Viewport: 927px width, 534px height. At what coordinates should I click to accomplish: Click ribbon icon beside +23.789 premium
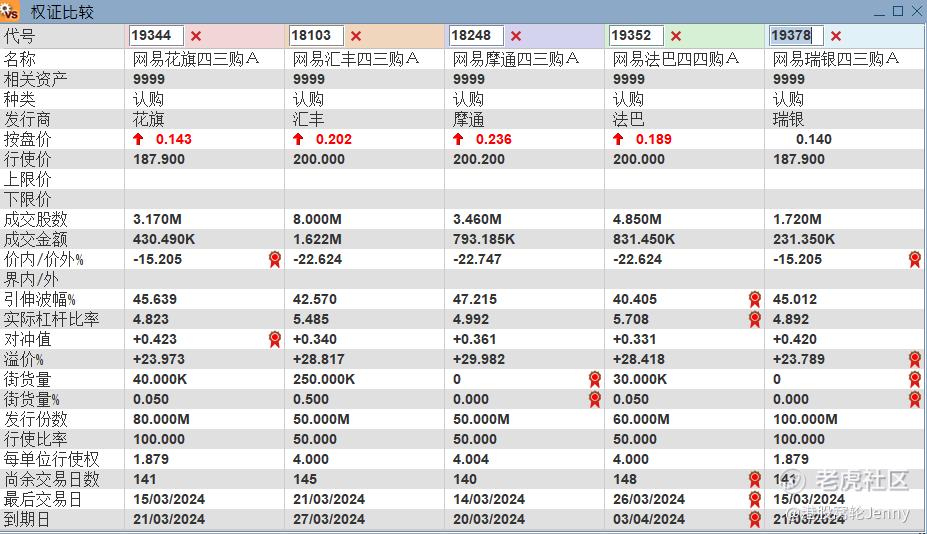coord(914,359)
